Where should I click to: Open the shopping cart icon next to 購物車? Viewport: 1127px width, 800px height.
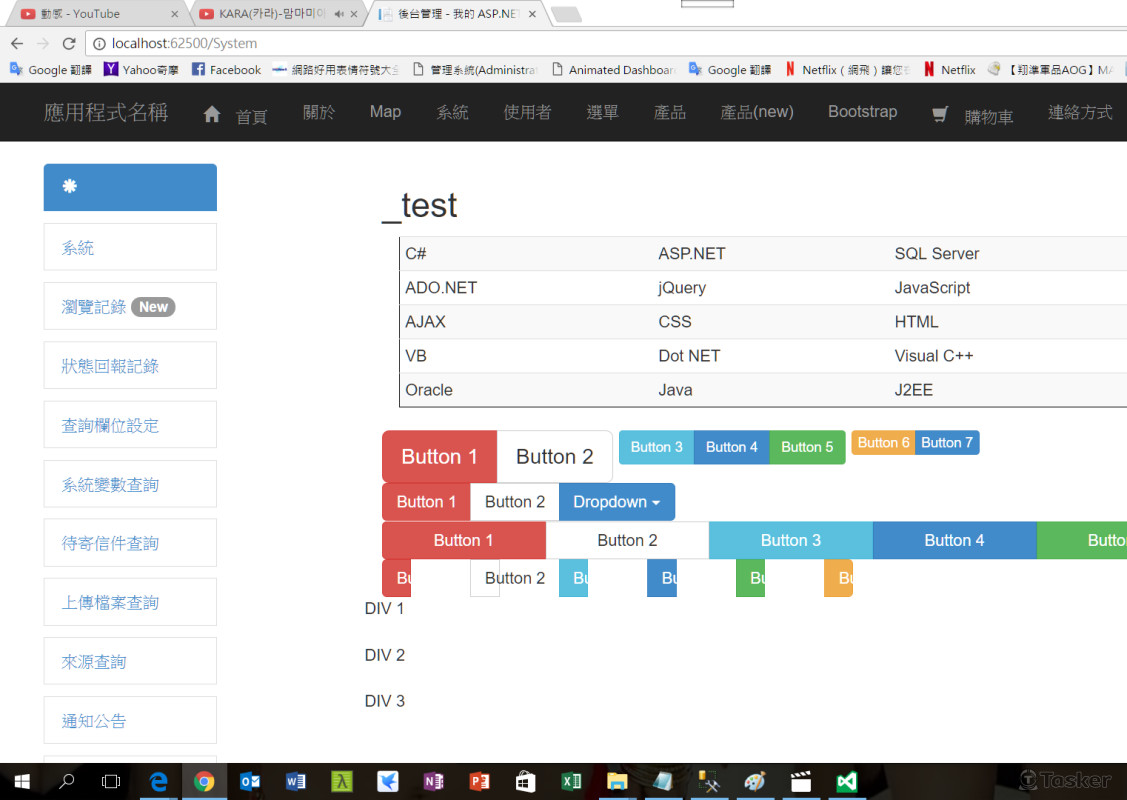point(938,114)
